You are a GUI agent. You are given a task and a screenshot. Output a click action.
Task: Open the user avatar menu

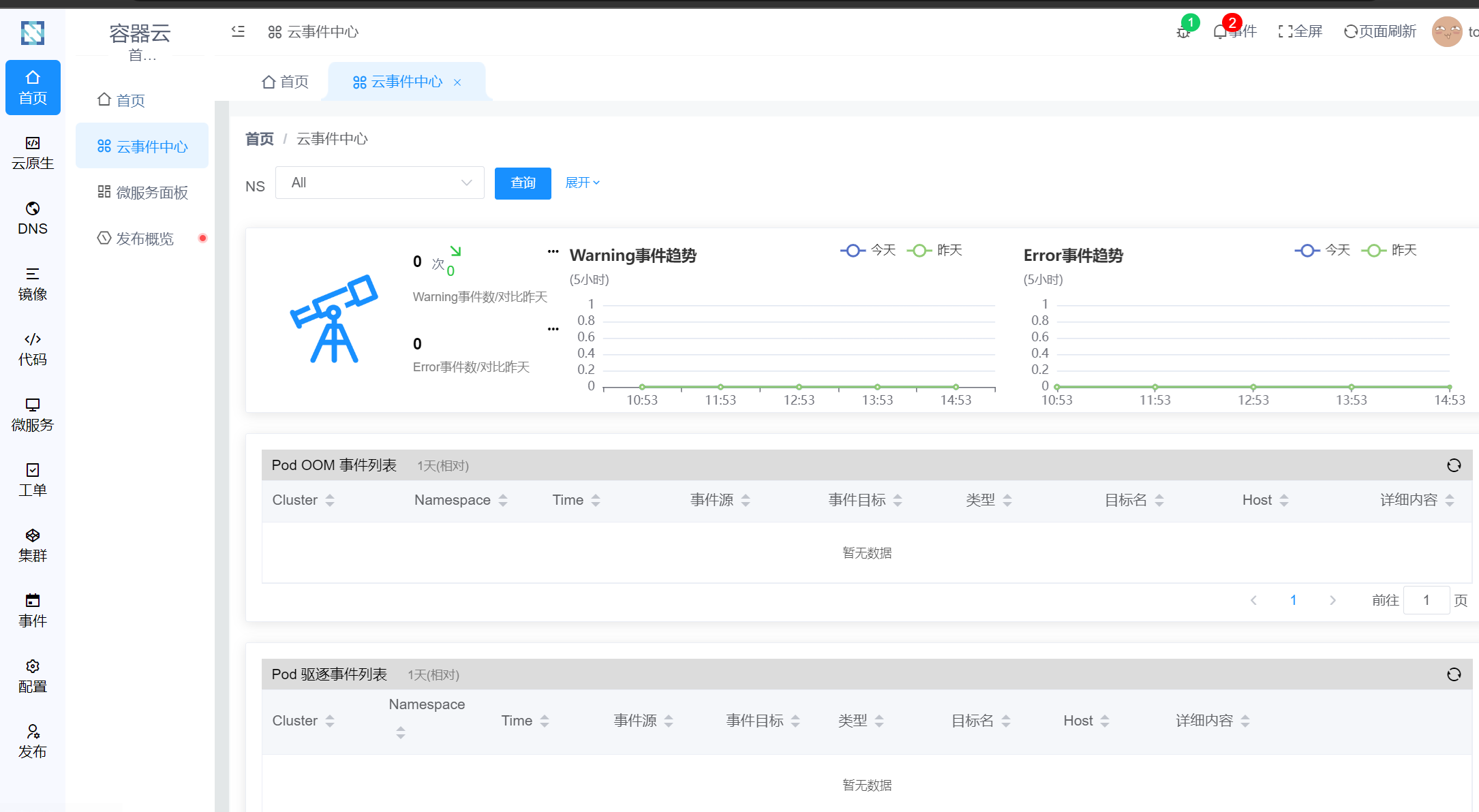1447,31
